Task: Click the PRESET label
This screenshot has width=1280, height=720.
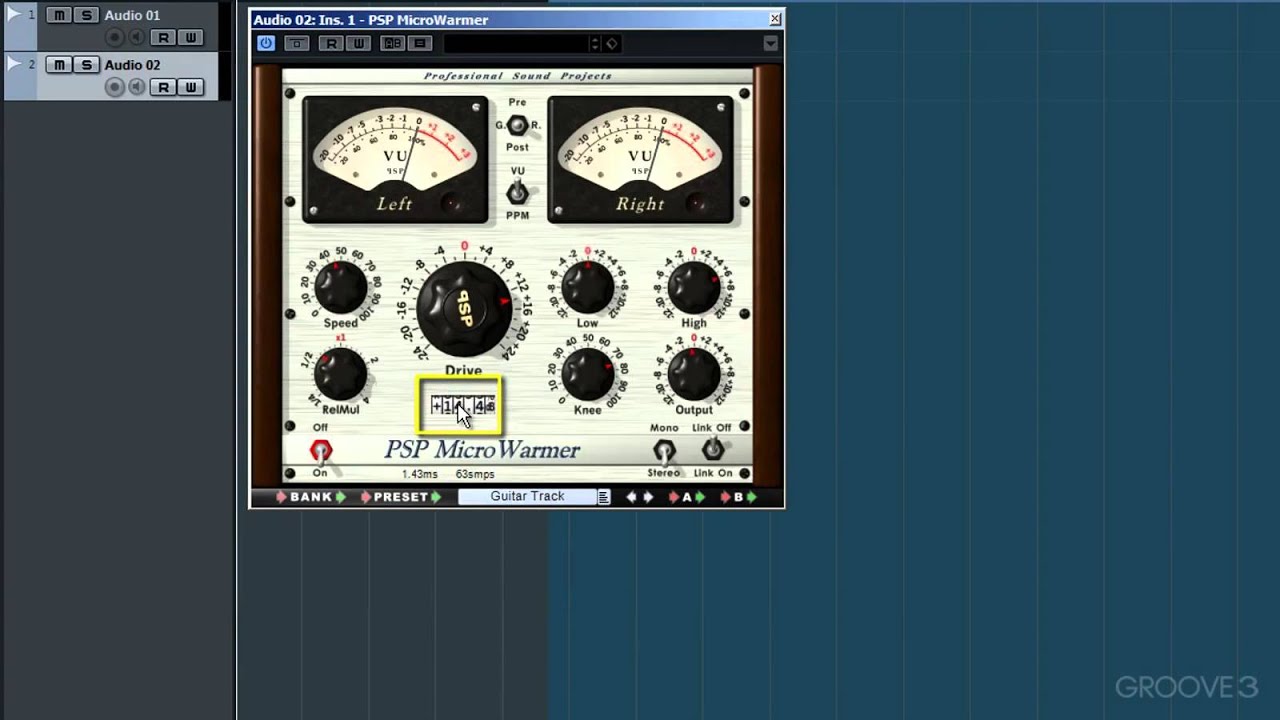Action: (x=401, y=497)
